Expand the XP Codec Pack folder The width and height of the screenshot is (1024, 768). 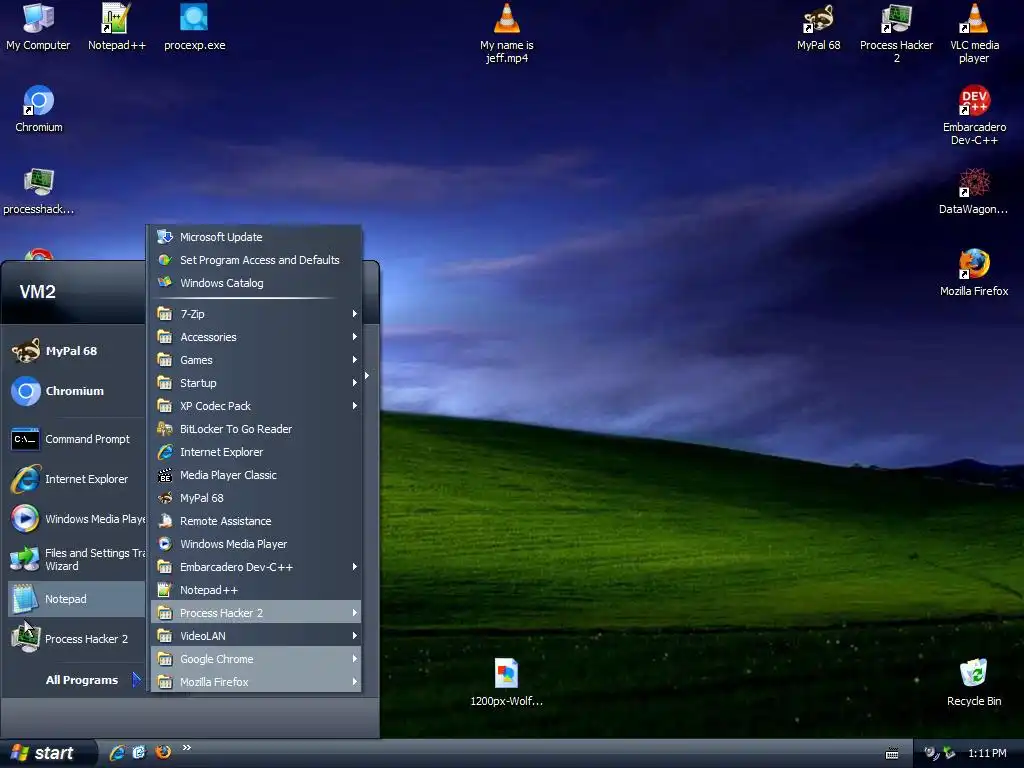[x=256, y=406]
